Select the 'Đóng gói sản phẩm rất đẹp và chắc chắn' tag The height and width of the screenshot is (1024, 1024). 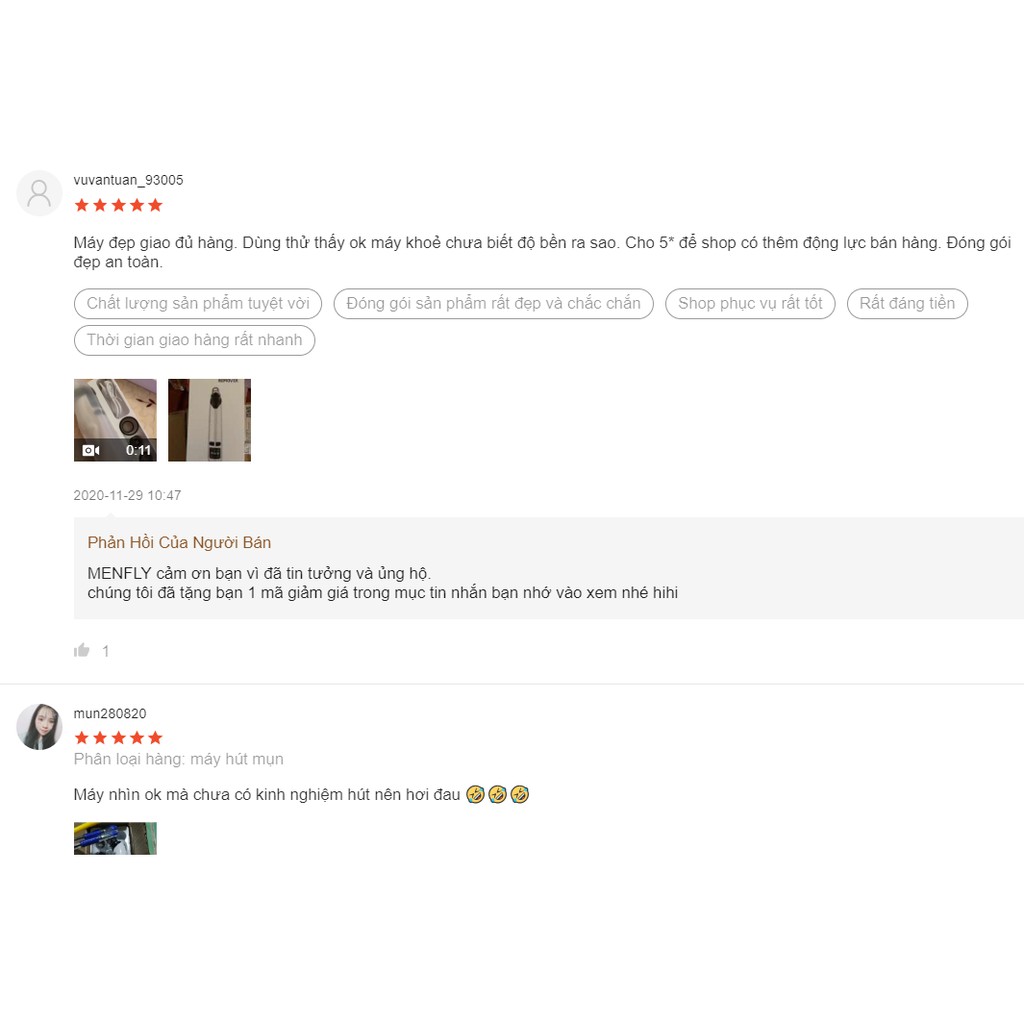493,304
